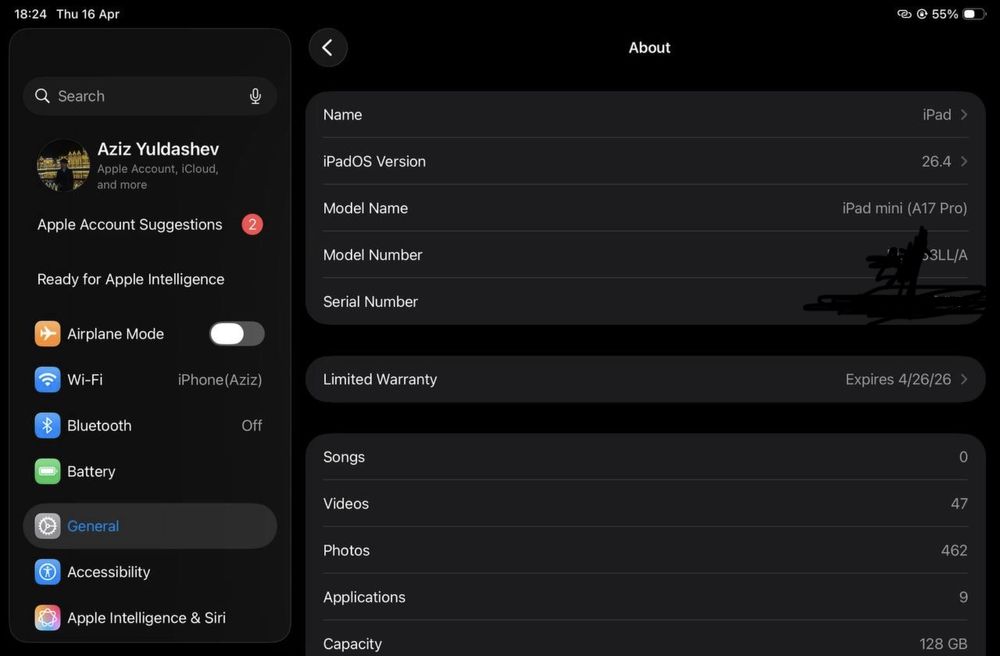The image size is (1000, 656).
Task: Tap the Applications row label
Action: click(x=364, y=597)
